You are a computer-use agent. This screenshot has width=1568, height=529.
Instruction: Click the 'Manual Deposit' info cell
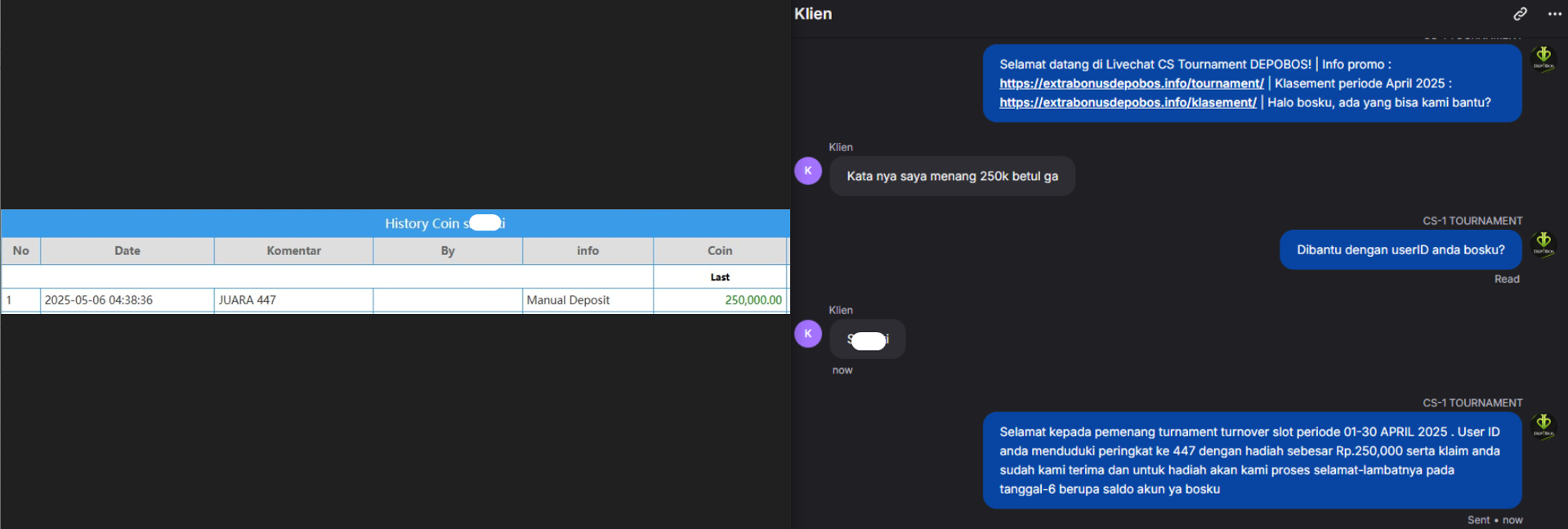tap(588, 300)
